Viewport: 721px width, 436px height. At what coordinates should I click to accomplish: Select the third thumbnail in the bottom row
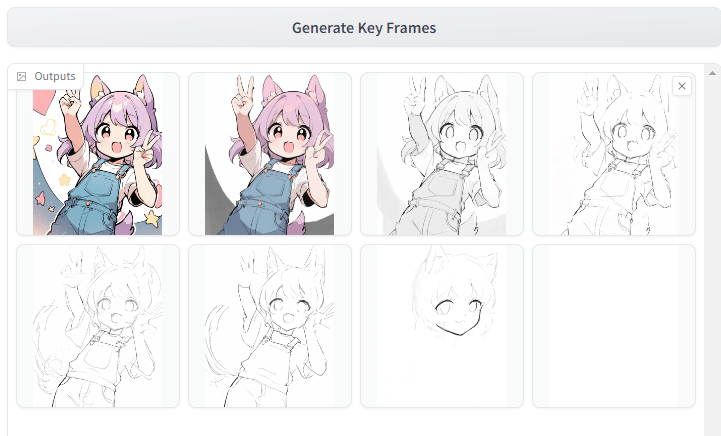click(442, 326)
